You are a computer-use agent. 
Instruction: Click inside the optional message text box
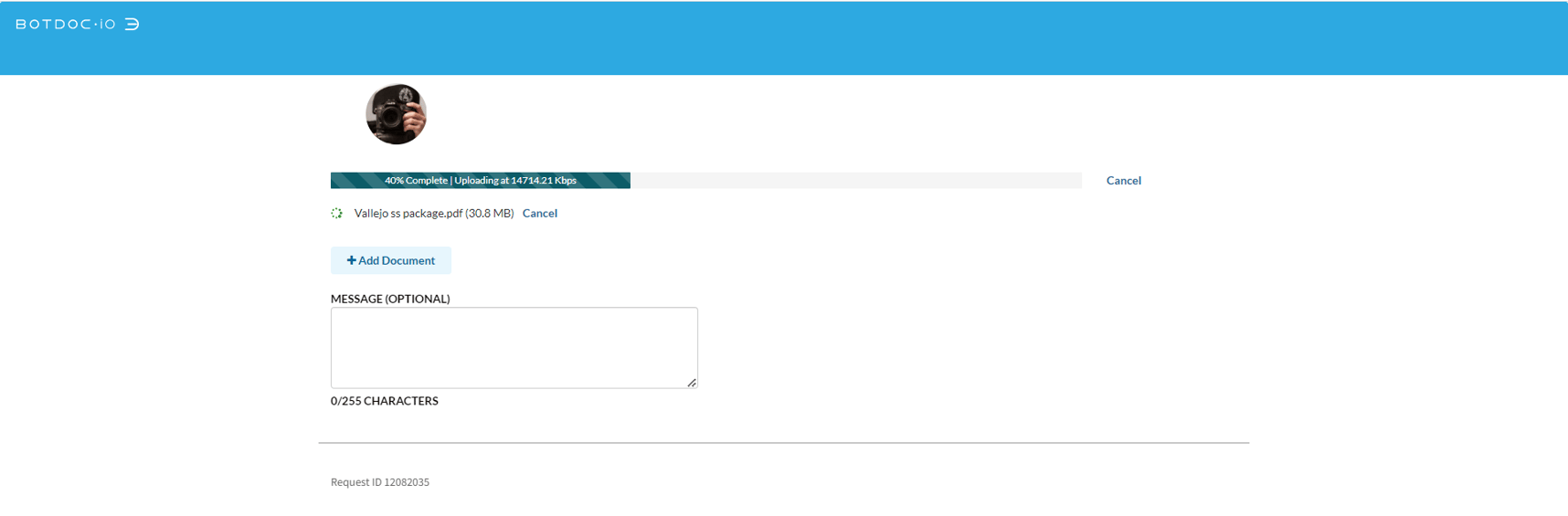pyautogui.click(x=514, y=348)
